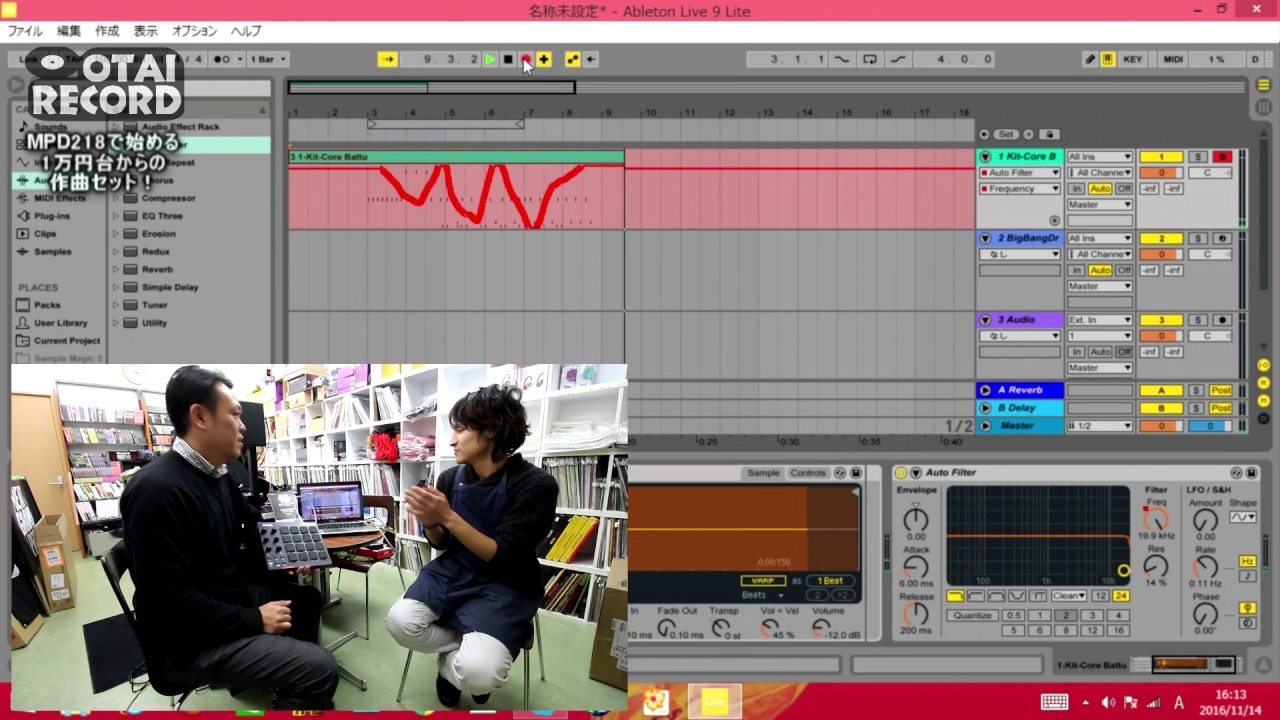
Task: Stop playback with the square stop button
Action: 508,59
